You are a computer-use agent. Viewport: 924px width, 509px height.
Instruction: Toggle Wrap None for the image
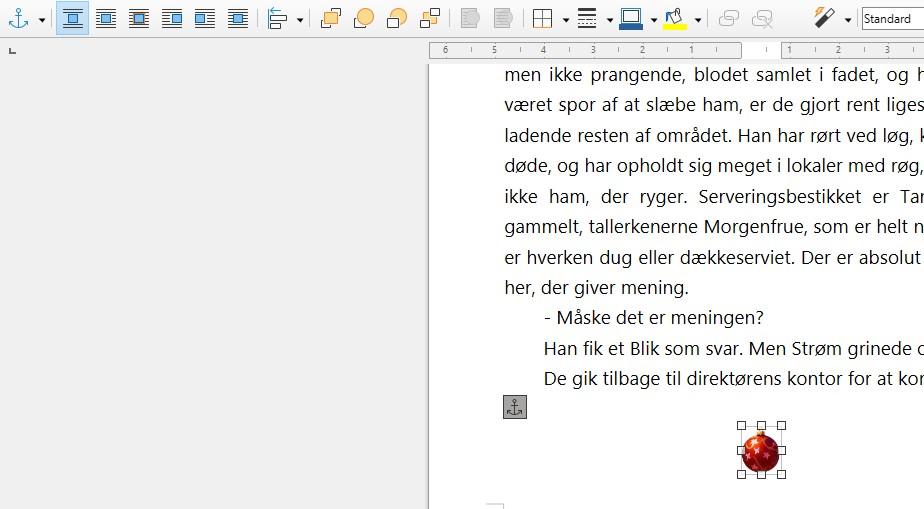(72, 18)
